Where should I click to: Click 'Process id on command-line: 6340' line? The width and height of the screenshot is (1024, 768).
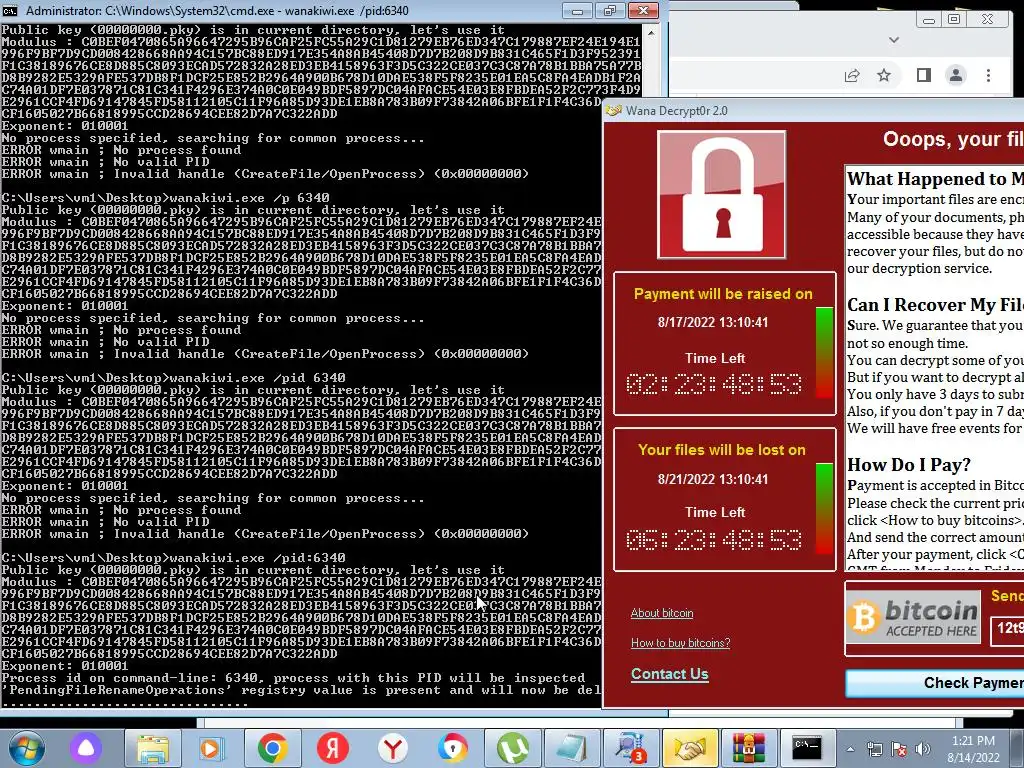(293, 678)
